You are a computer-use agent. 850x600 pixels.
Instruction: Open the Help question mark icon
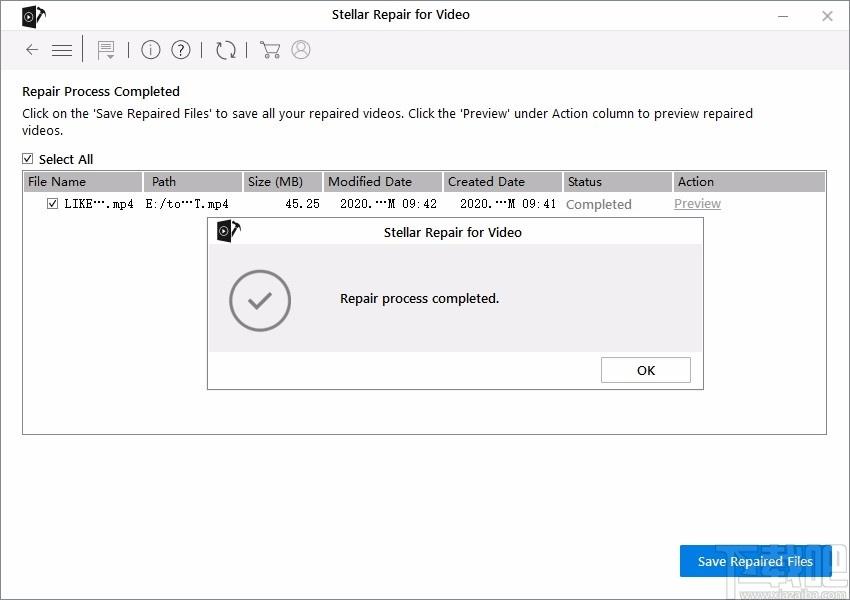[181, 50]
